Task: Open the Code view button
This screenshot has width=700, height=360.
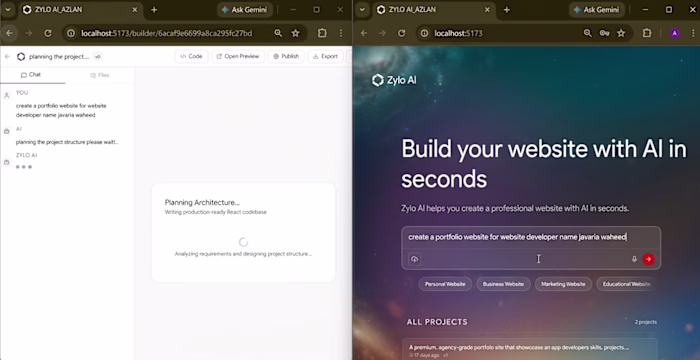Action: click(x=192, y=56)
